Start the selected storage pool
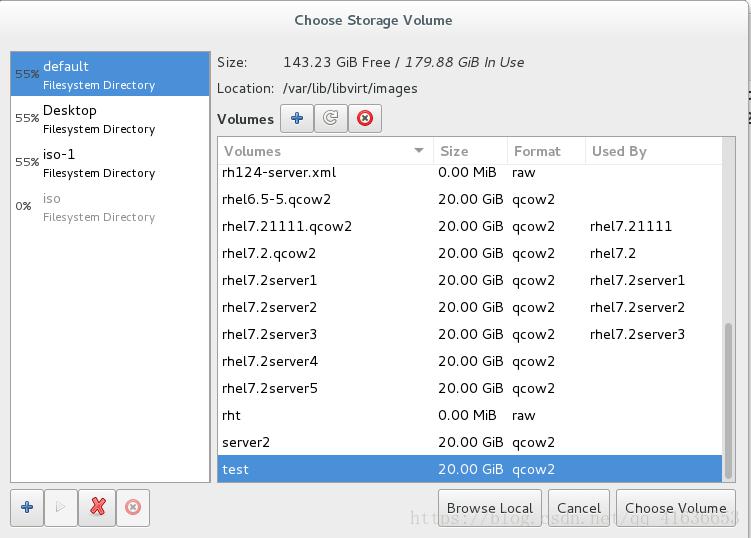The image size is (751, 538). coord(61,507)
